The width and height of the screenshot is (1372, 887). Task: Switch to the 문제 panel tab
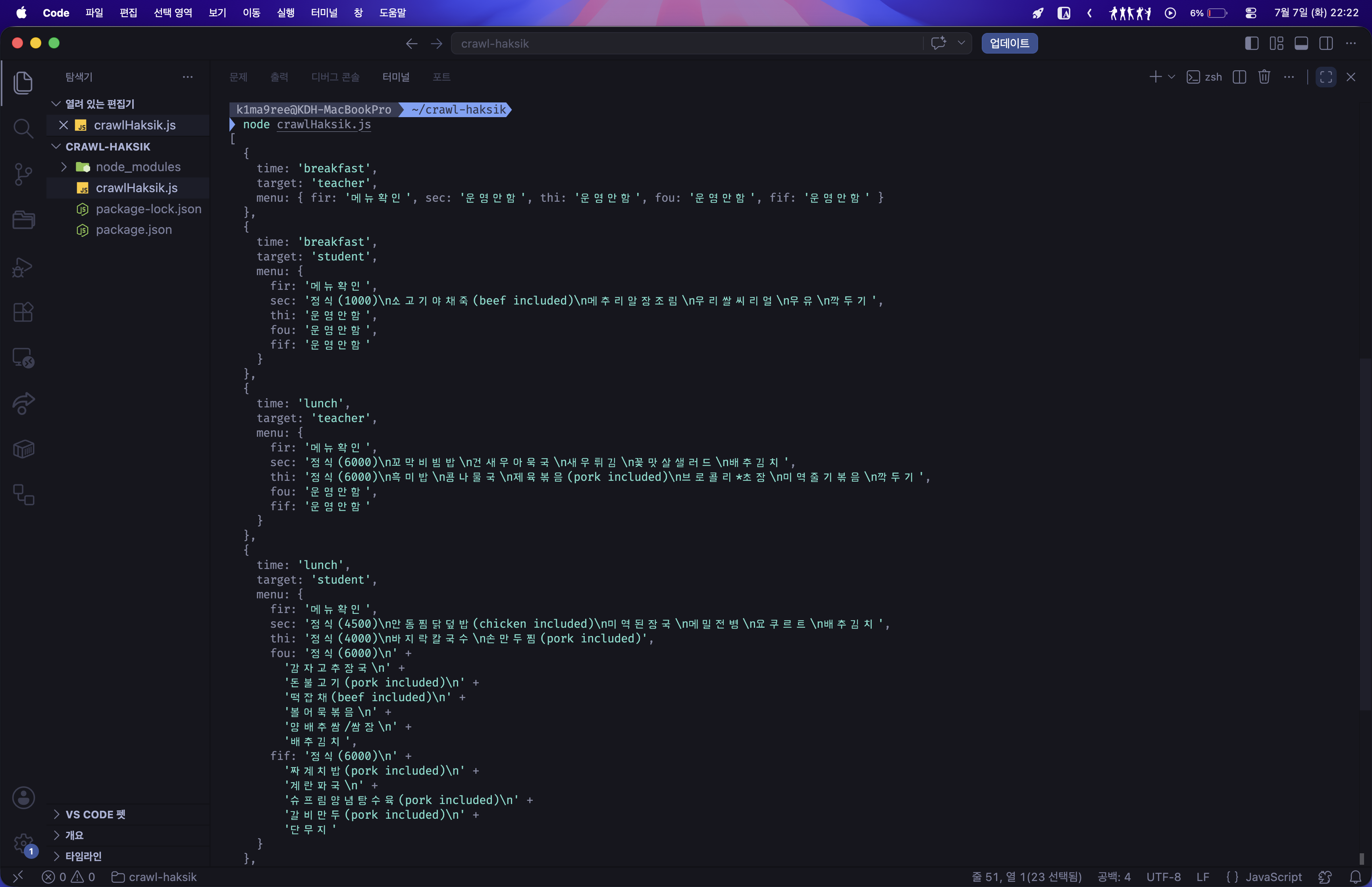(238, 77)
